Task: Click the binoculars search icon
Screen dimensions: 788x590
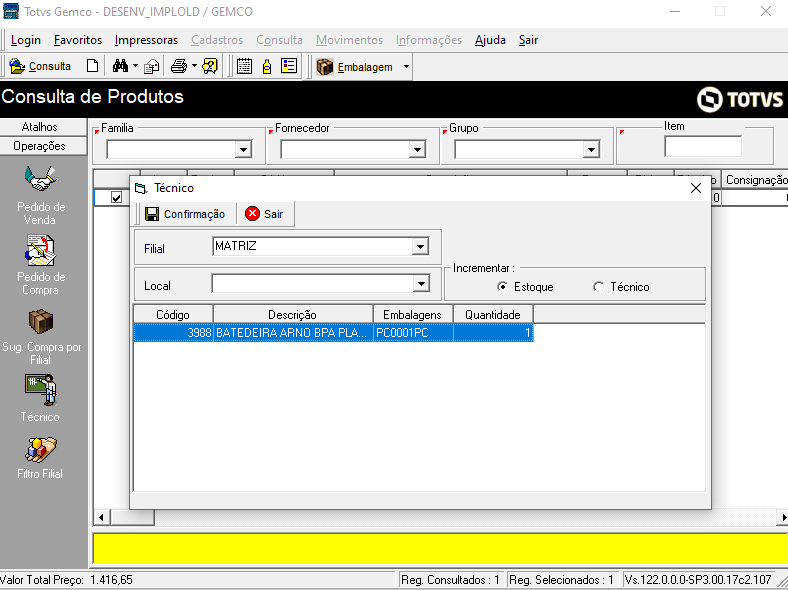Action: pyautogui.click(x=120, y=66)
